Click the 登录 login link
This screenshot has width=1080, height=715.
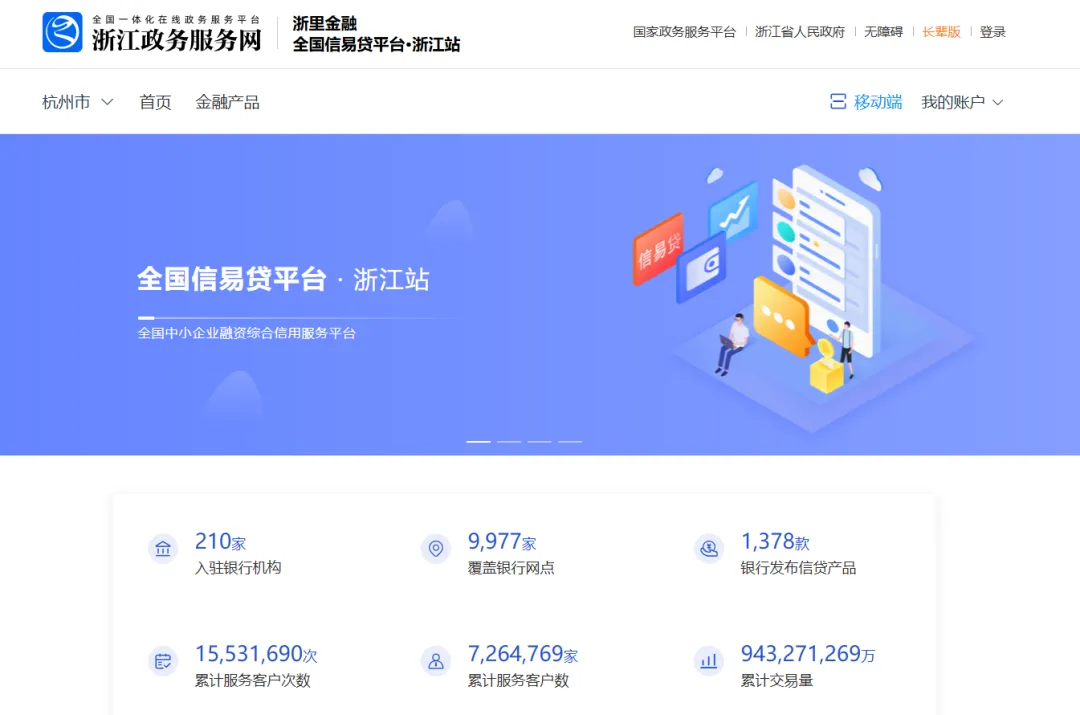pyautogui.click(x=993, y=32)
